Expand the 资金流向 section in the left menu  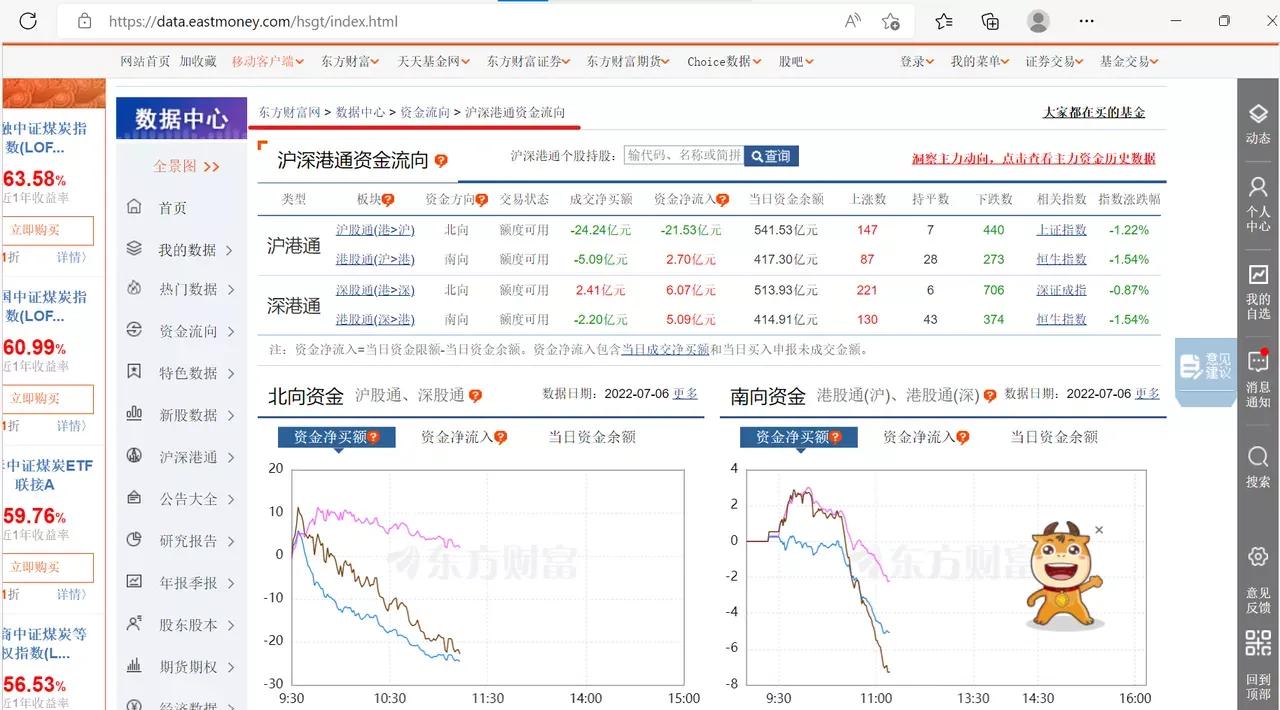pyautogui.click(x=187, y=330)
